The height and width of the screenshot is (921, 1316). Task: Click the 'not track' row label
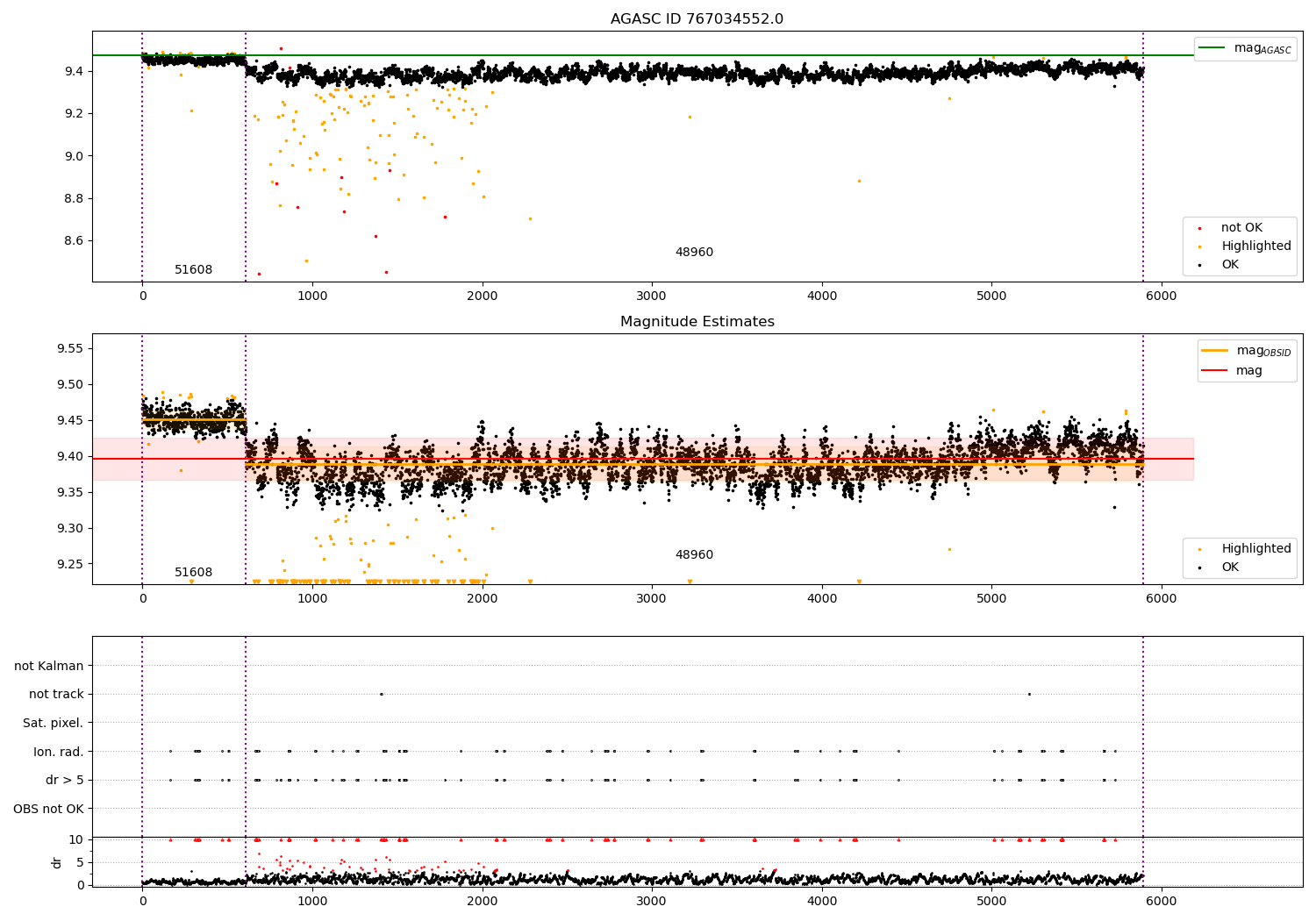click(x=56, y=695)
